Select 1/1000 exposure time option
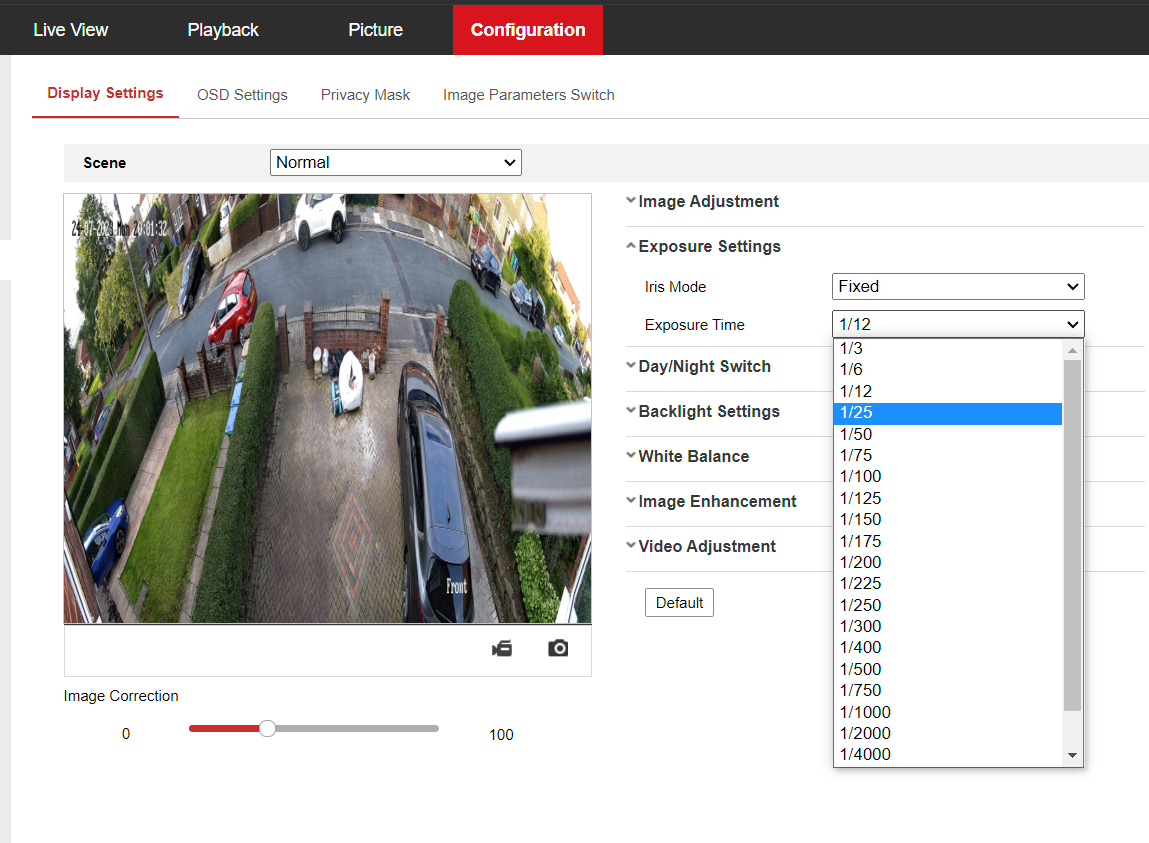Viewport: 1149px width, 843px height. click(947, 712)
